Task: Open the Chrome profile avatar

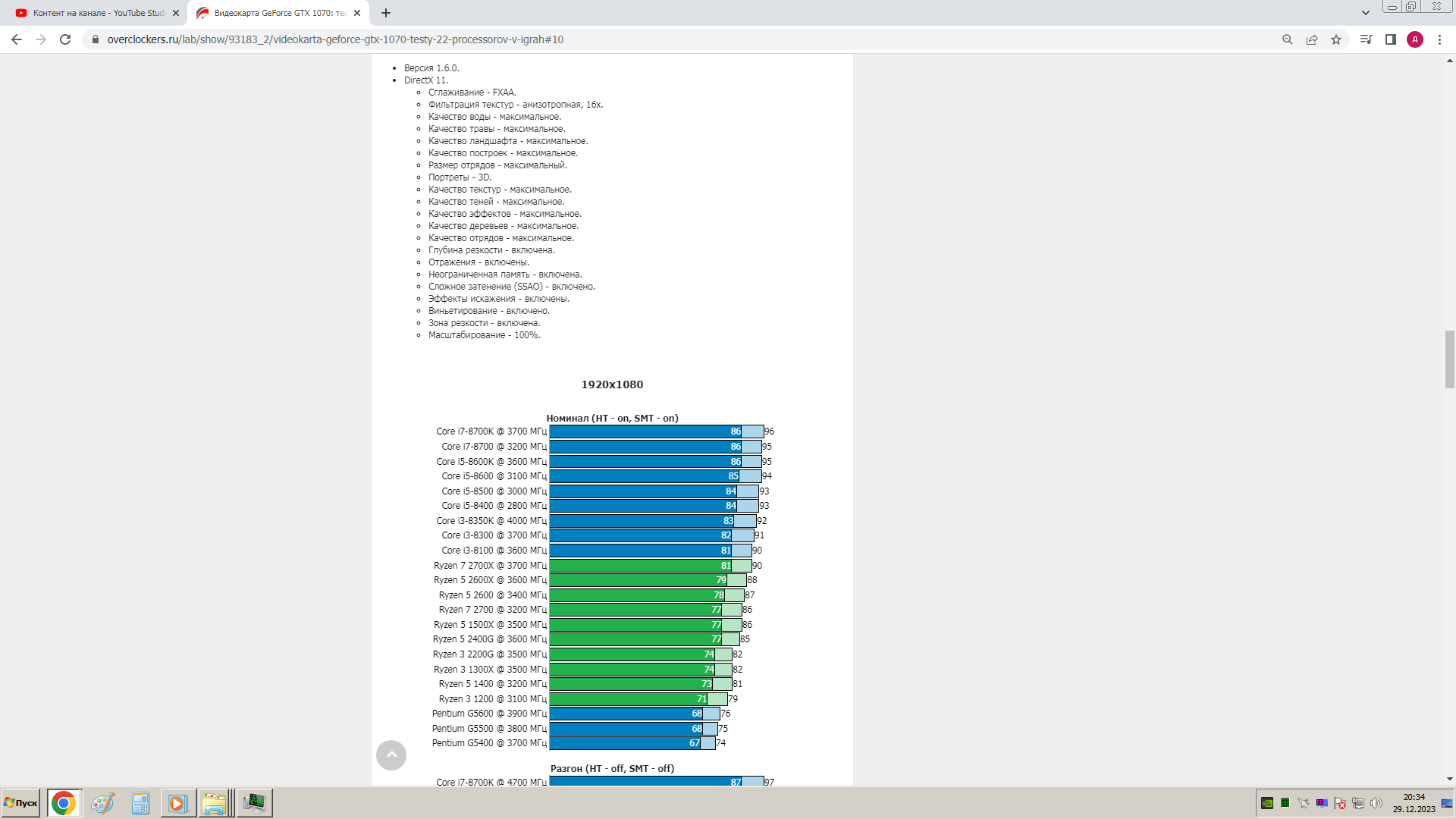Action: [x=1415, y=39]
